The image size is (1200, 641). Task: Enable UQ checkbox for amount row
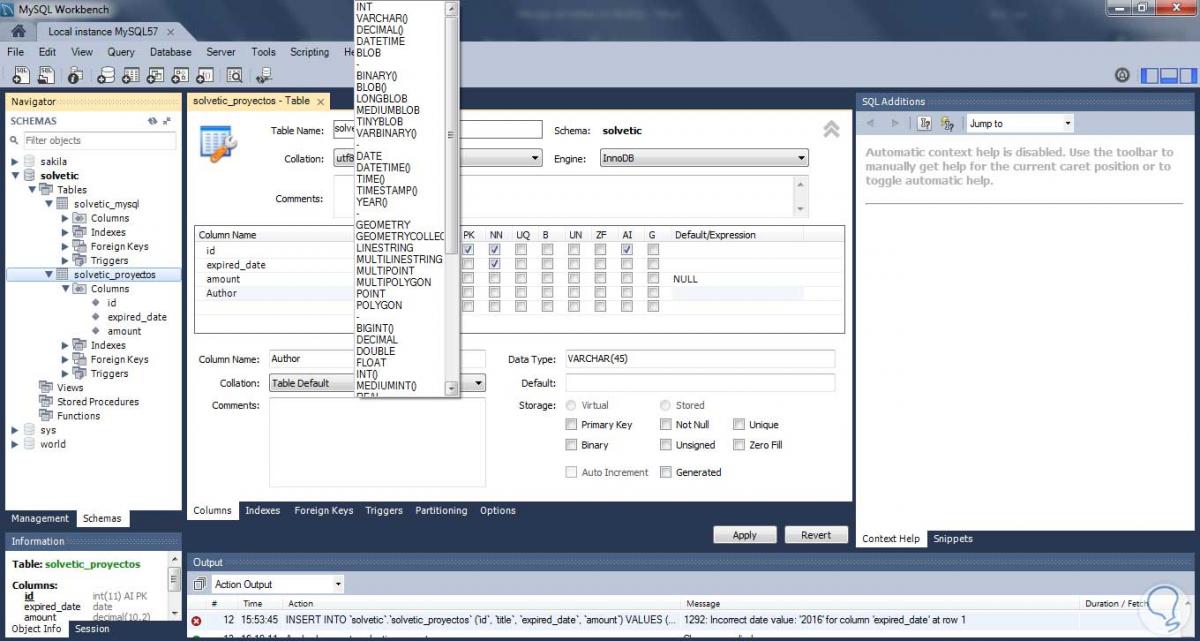[522, 279]
